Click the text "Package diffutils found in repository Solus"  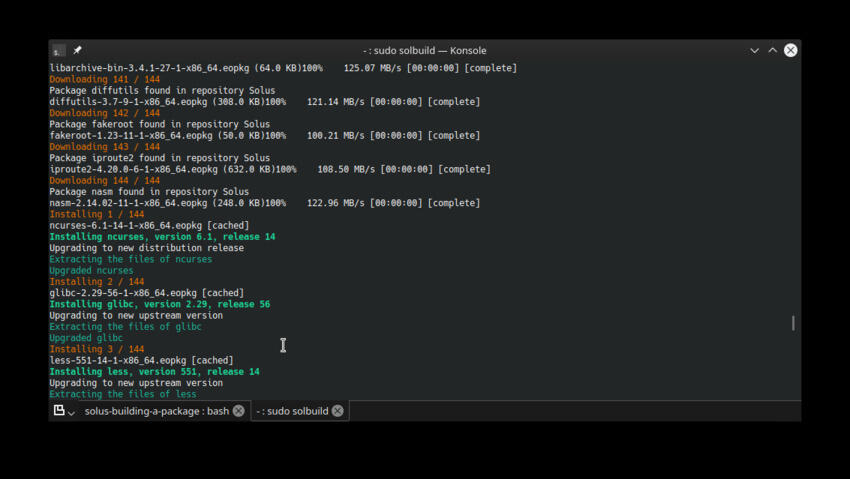162,90
